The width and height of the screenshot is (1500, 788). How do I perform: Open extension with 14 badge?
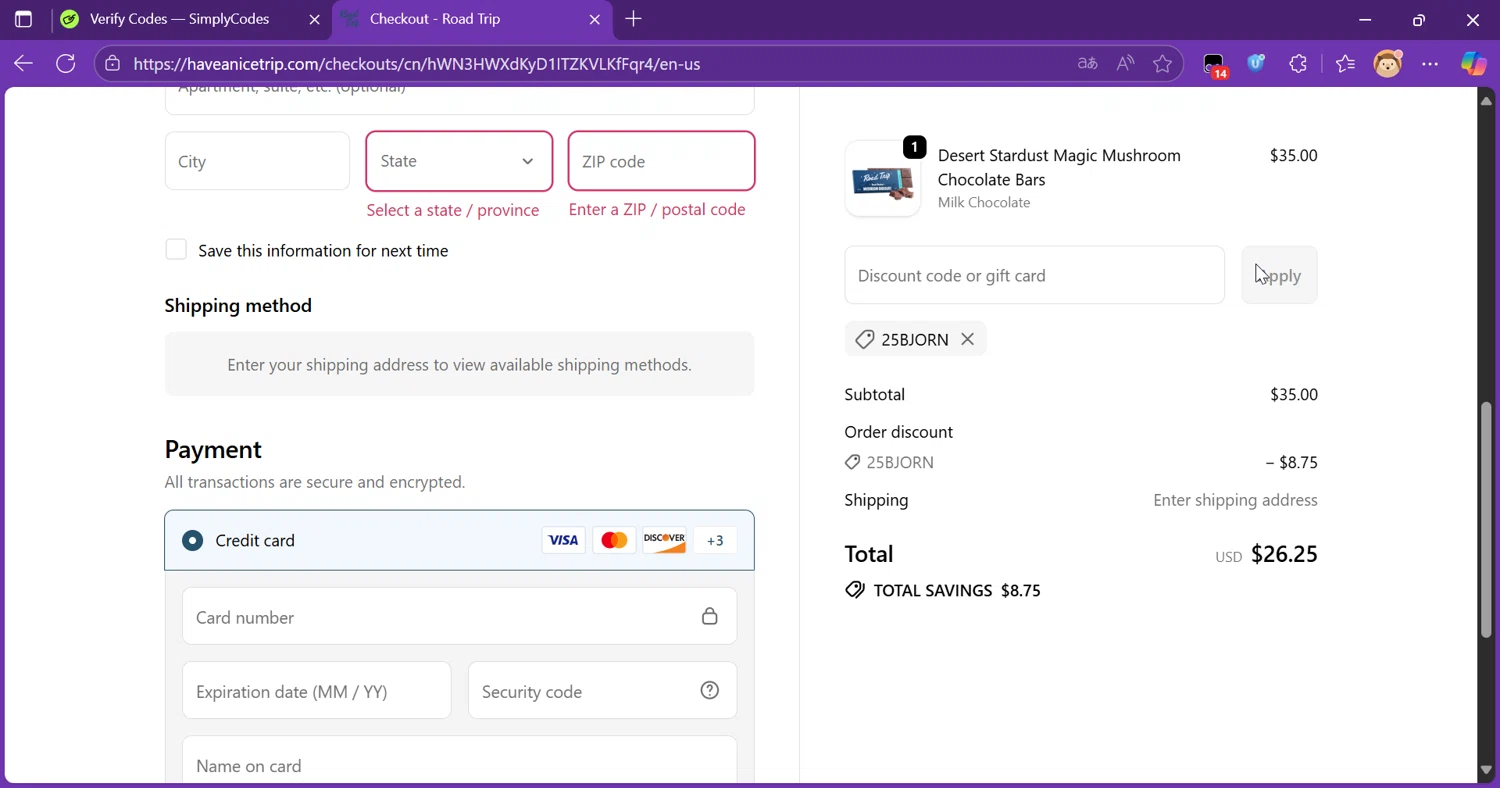[x=1214, y=66]
